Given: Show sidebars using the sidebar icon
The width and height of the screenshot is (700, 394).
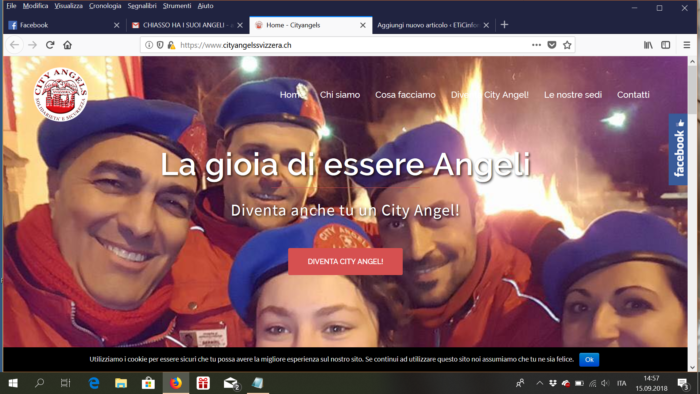Looking at the screenshot, I should (x=666, y=45).
